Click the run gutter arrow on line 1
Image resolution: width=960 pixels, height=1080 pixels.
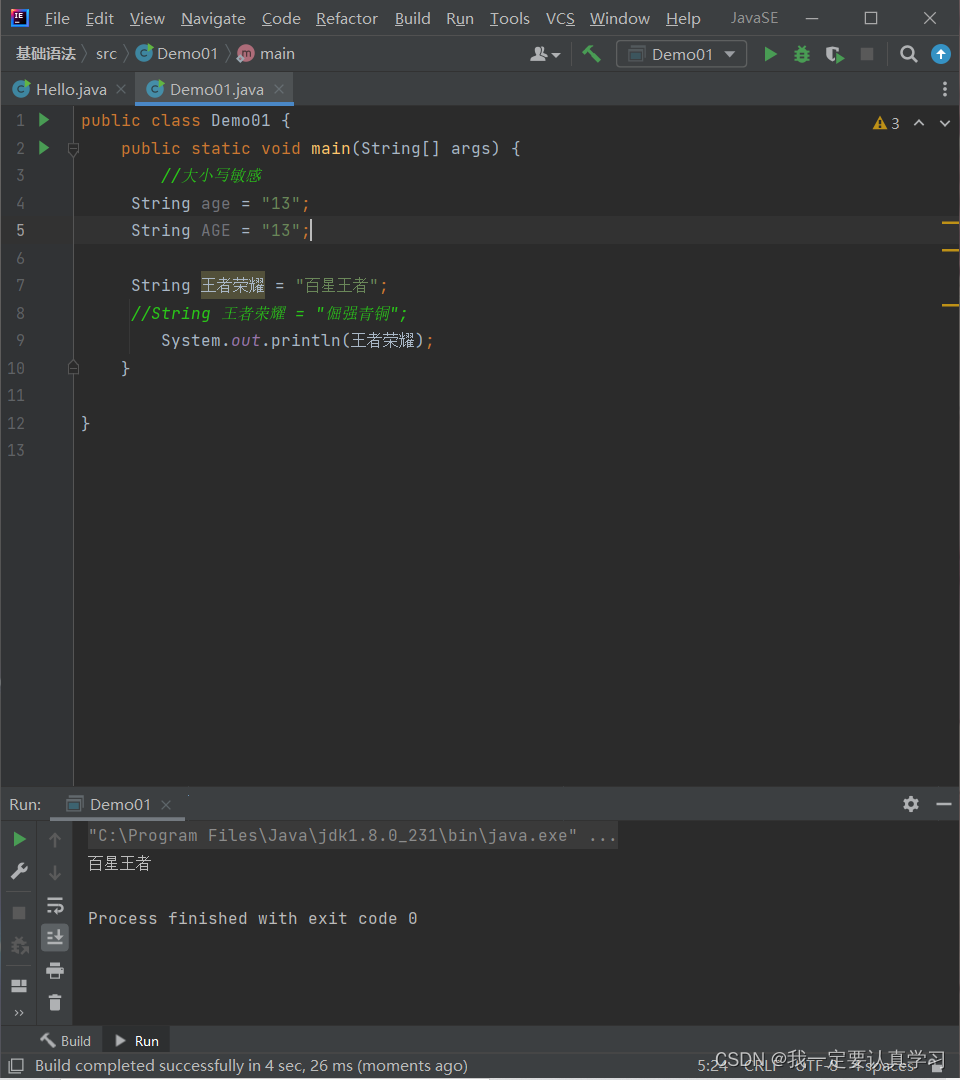click(x=44, y=120)
